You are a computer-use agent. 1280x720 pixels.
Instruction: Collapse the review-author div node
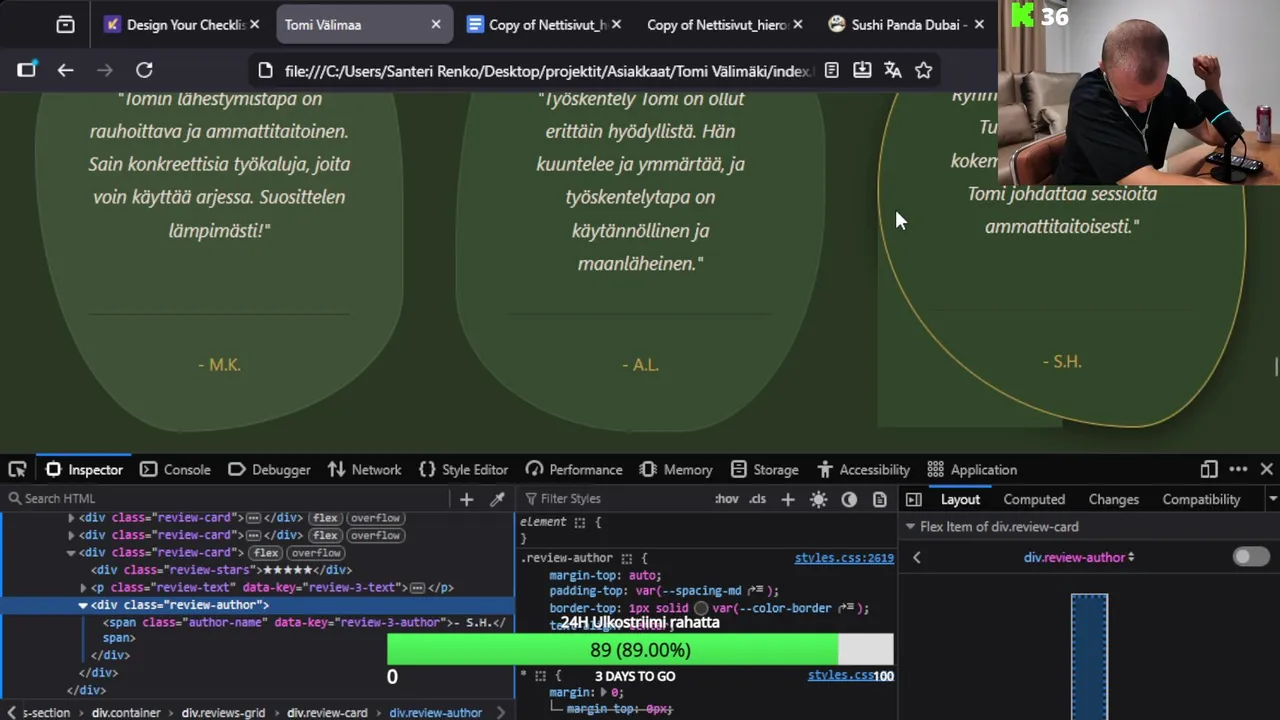click(83, 605)
